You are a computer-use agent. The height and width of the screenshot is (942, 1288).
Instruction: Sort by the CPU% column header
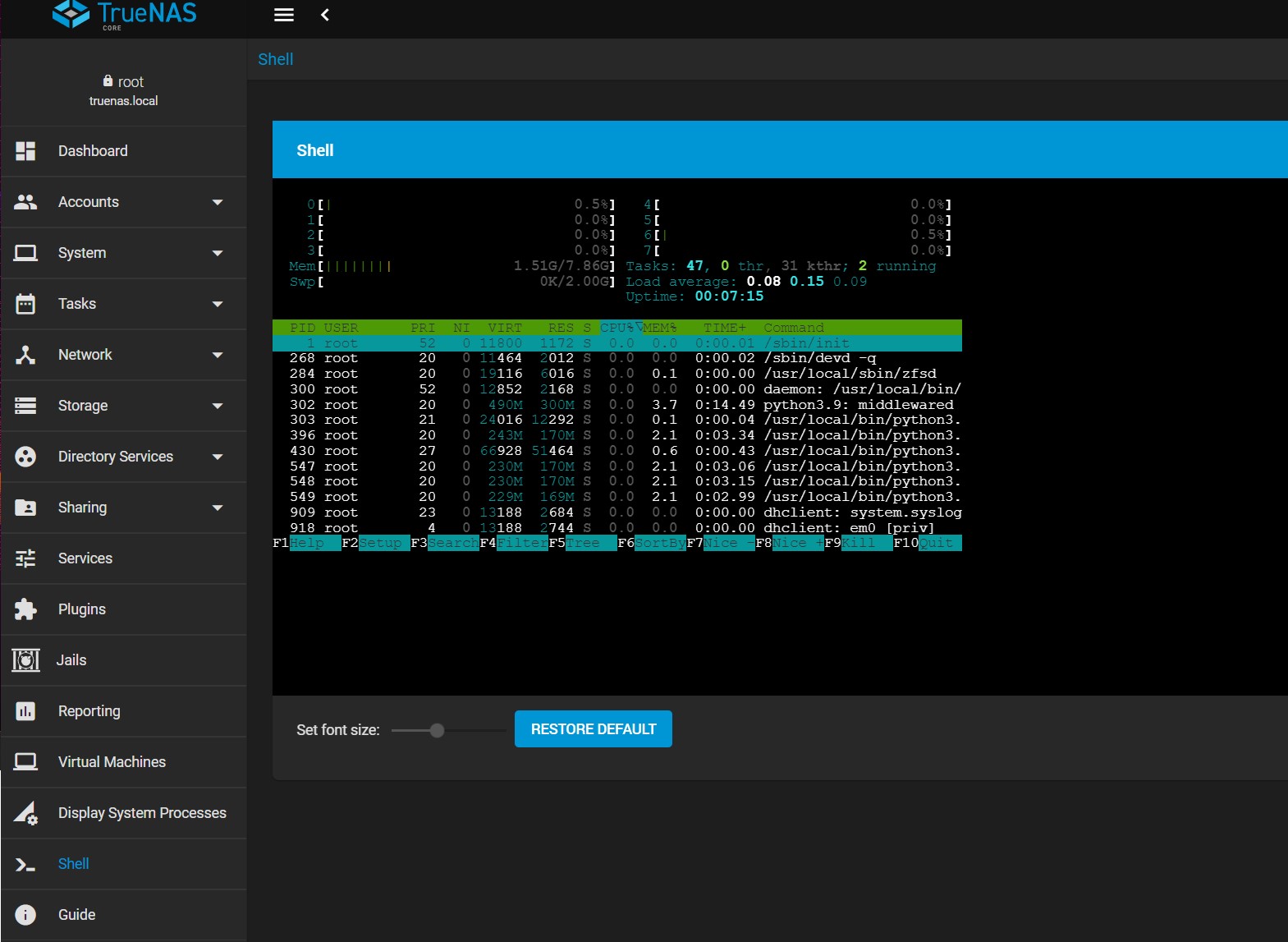pos(617,328)
